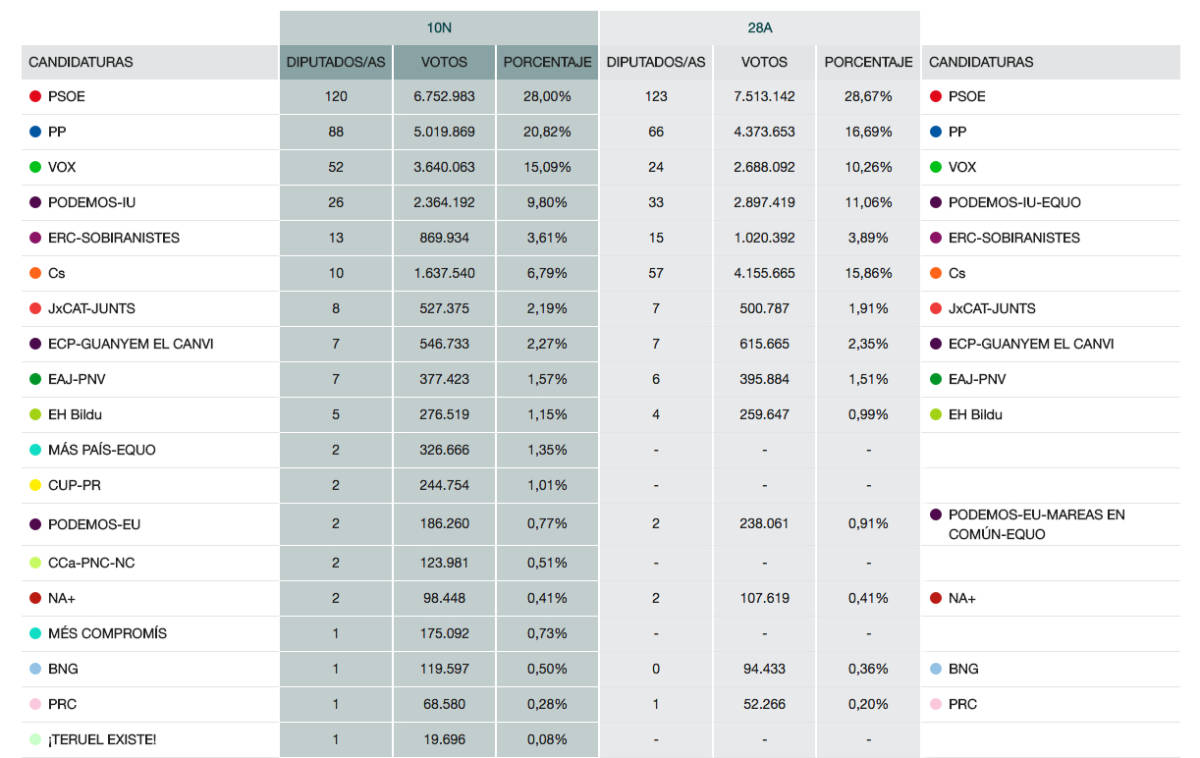Select ERC-SOBIRANISTES in the left column
This screenshot has width=1200, height=758.
(114, 238)
